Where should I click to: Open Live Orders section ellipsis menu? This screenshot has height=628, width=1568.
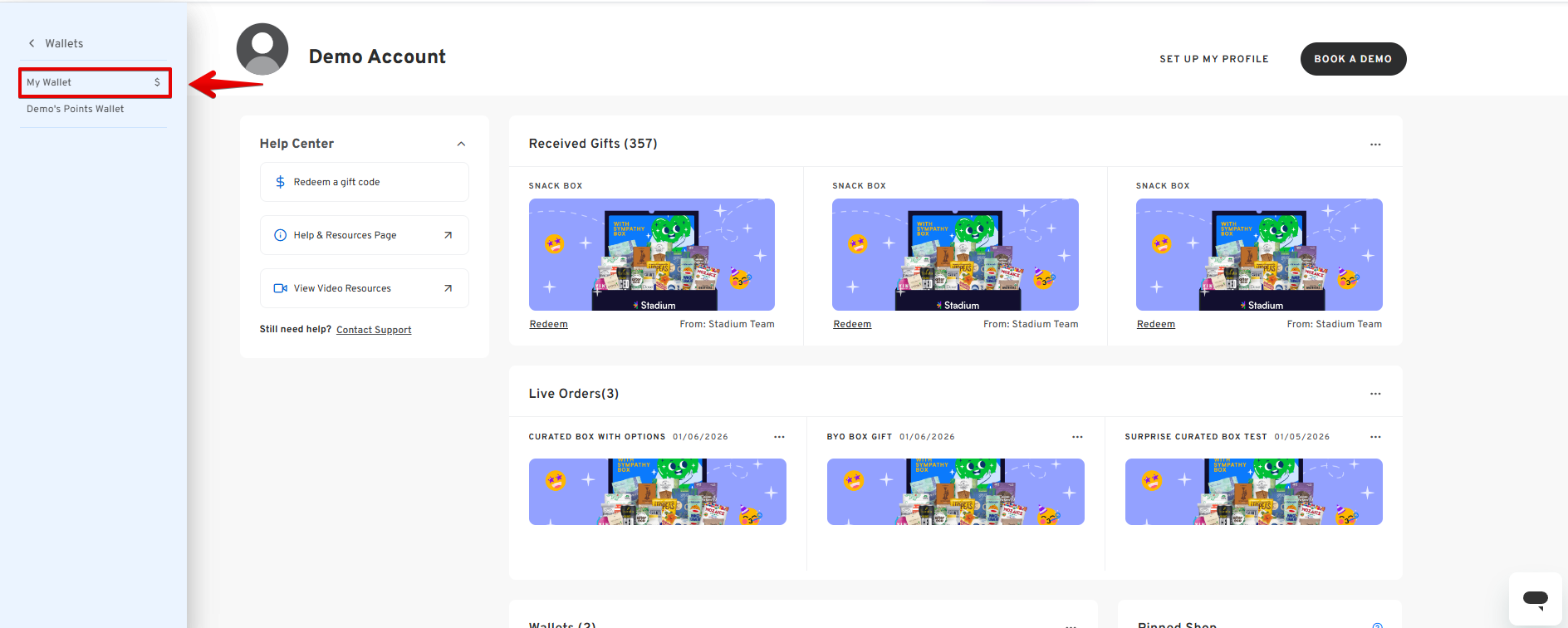point(1375,394)
